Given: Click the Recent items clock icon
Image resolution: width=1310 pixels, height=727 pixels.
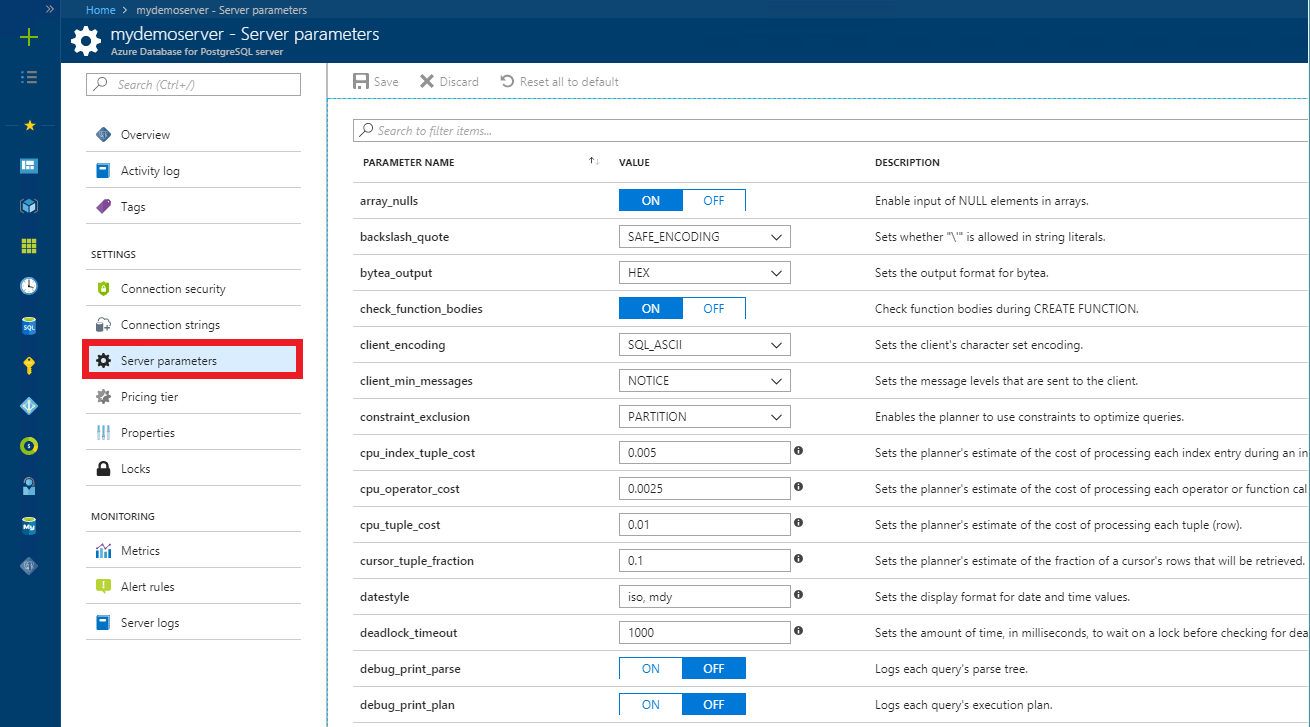Looking at the screenshot, I should (x=29, y=285).
